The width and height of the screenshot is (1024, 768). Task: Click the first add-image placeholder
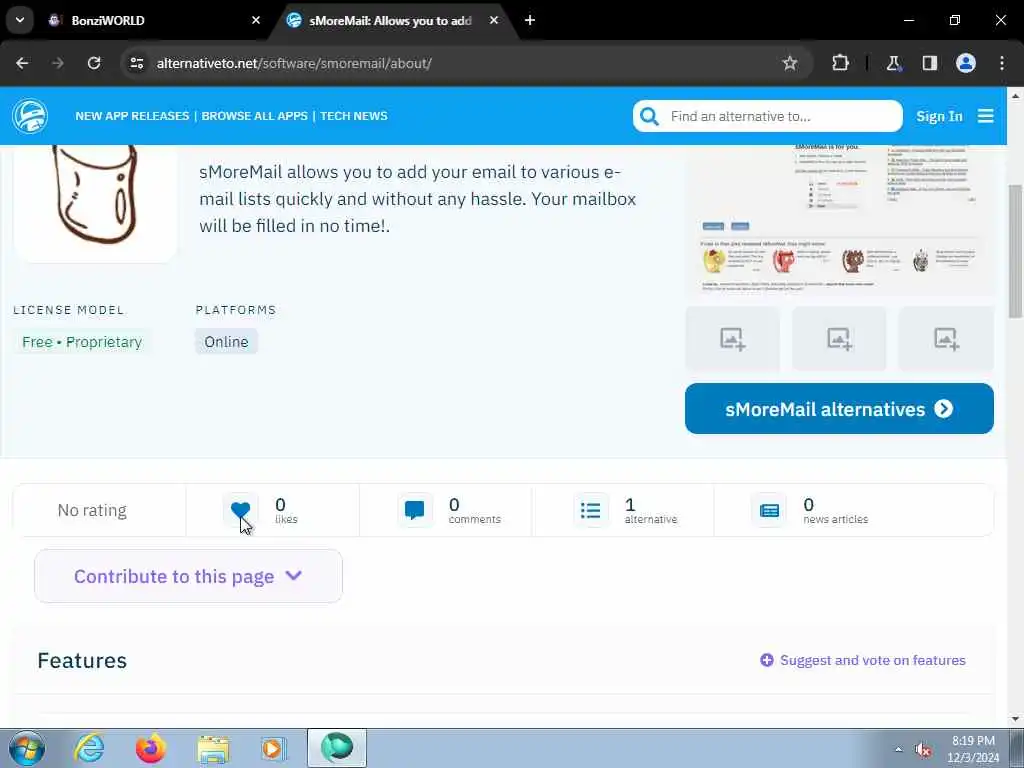coord(732,339)
